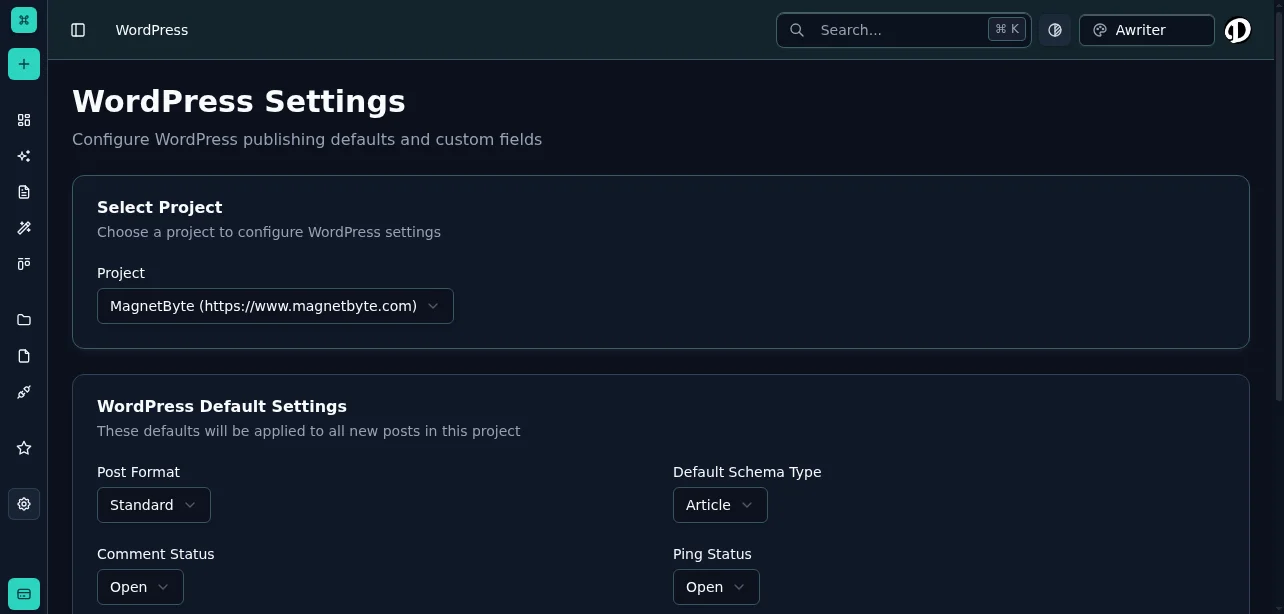
Task: Toggle the dark/light theme contrast icon
Action: 1055,30
